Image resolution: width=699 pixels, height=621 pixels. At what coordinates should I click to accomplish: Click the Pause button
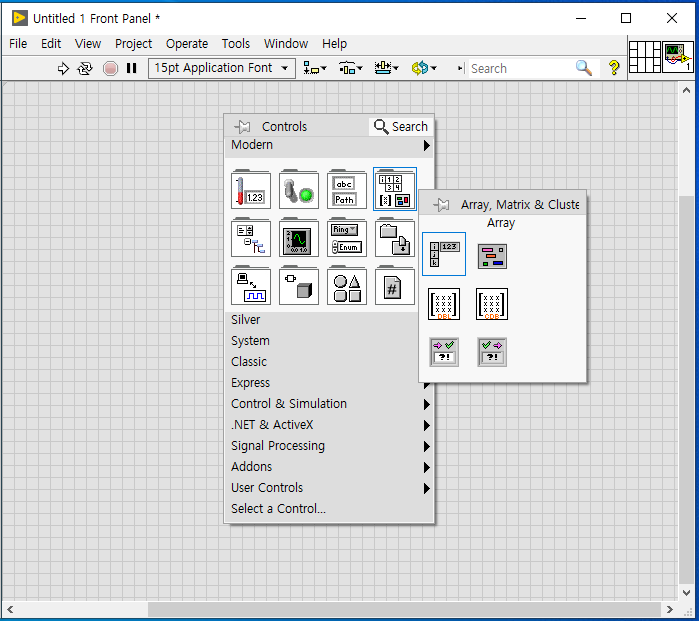pos(132,68)
